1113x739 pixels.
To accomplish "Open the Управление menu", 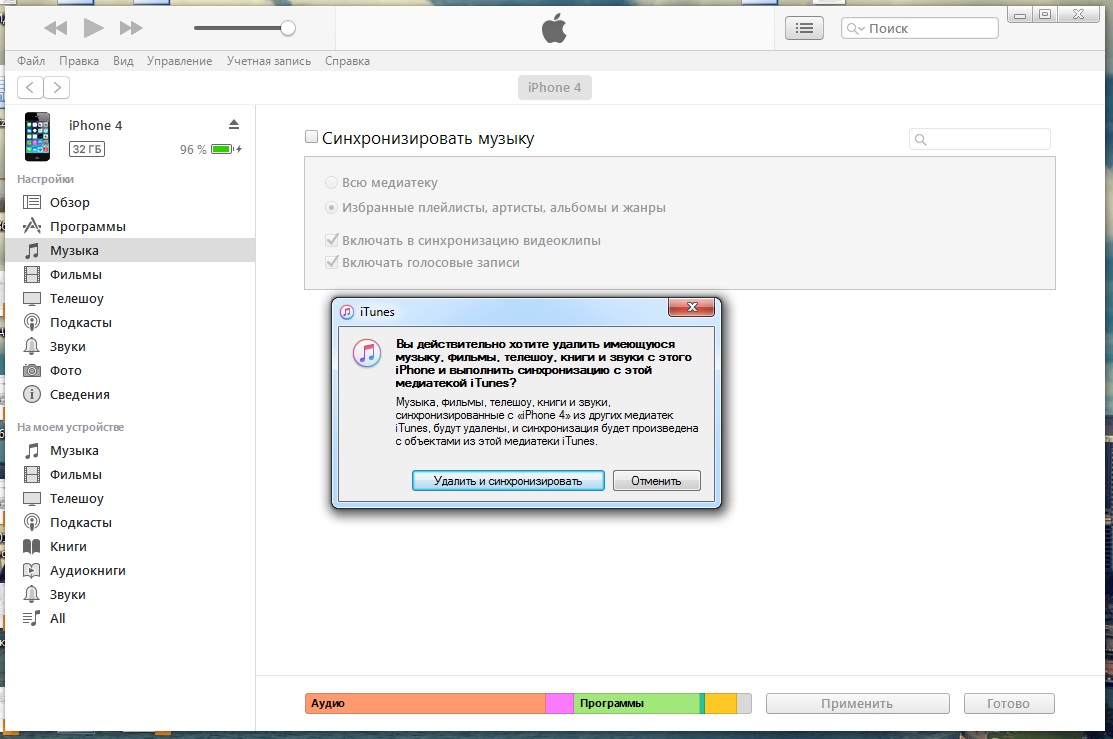I will pyautogui.click(x=180, y=61).
